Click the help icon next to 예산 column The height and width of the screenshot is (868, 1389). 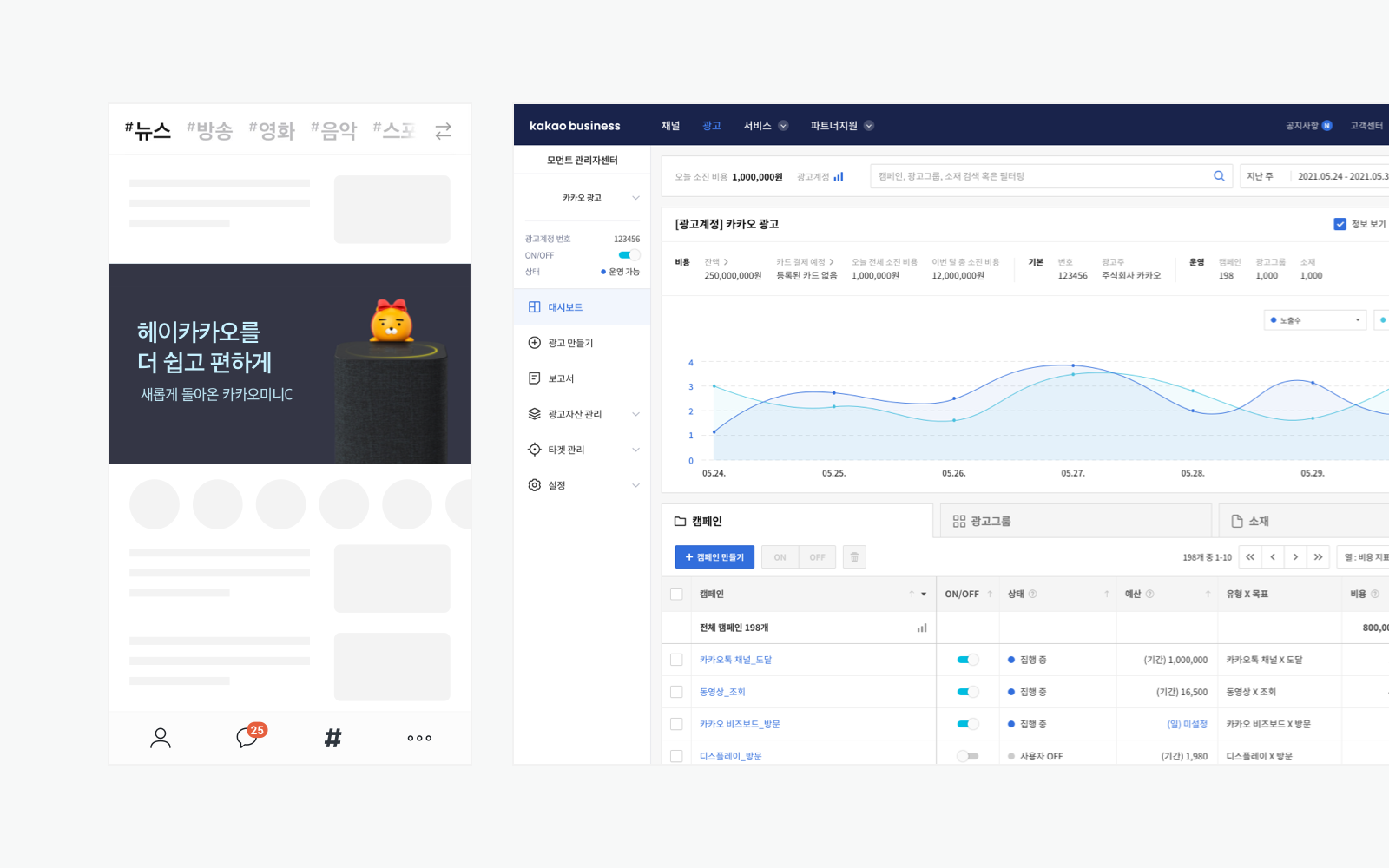coord(1149,594)
